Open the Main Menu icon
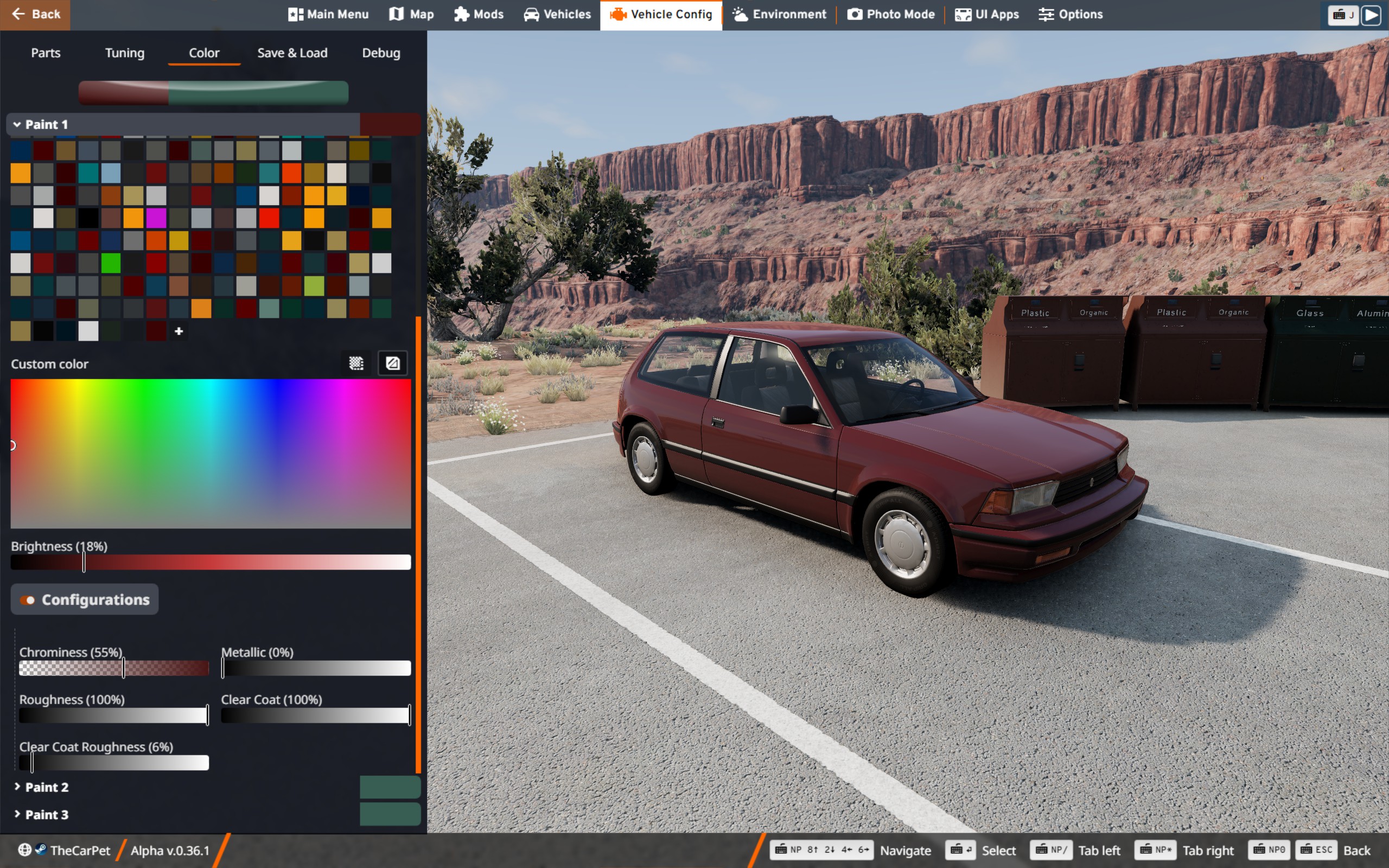The width and height of the screenshot is (1389, 868). click(x=296, y=14)
